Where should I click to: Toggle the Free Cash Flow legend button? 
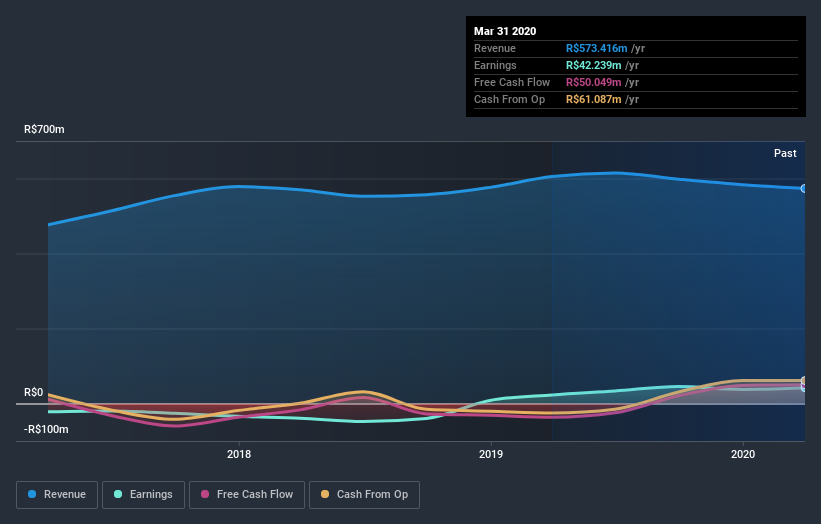(247, 495)
